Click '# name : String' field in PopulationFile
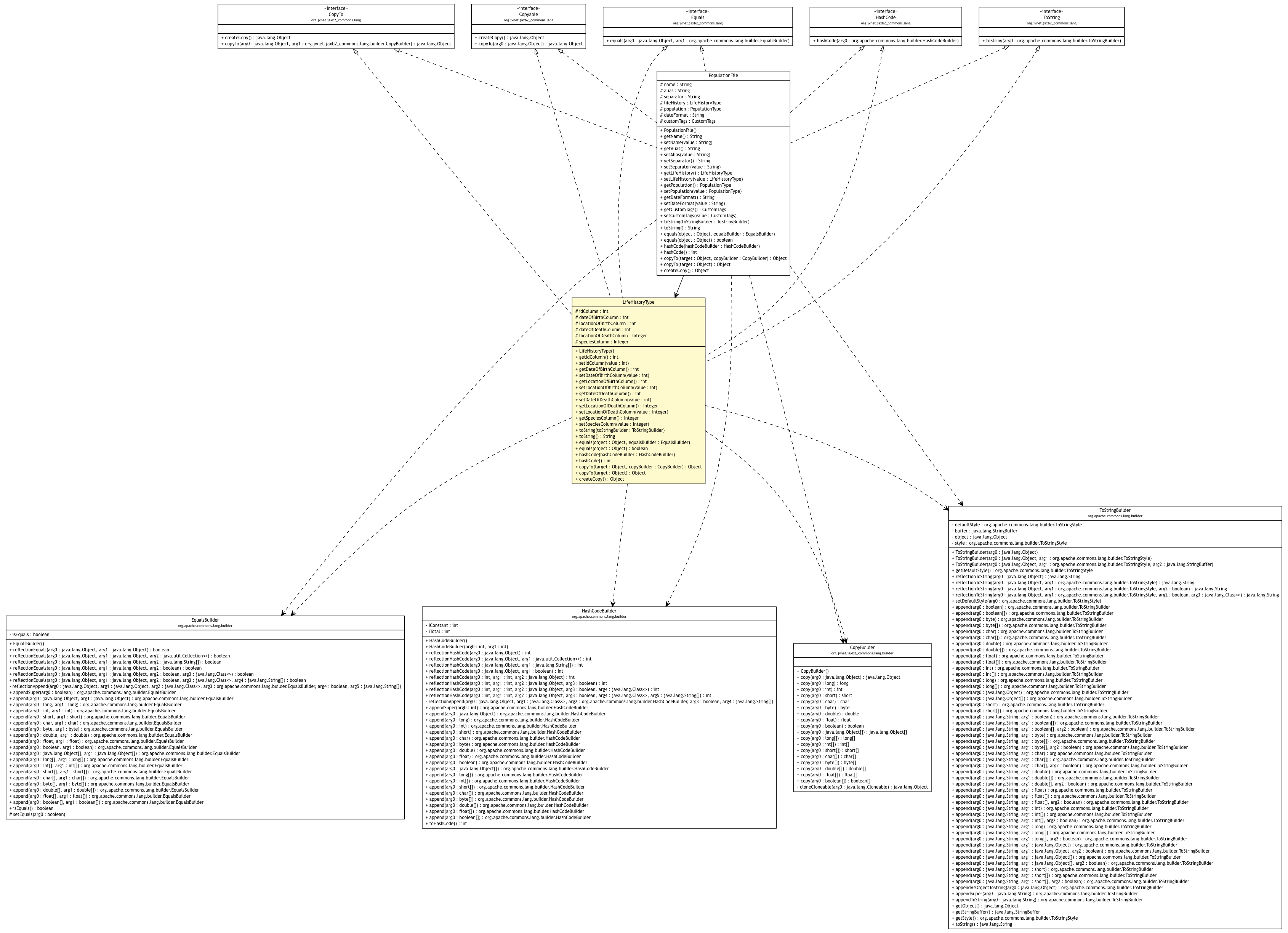The image size is (1288, 933). pos(676,85)
